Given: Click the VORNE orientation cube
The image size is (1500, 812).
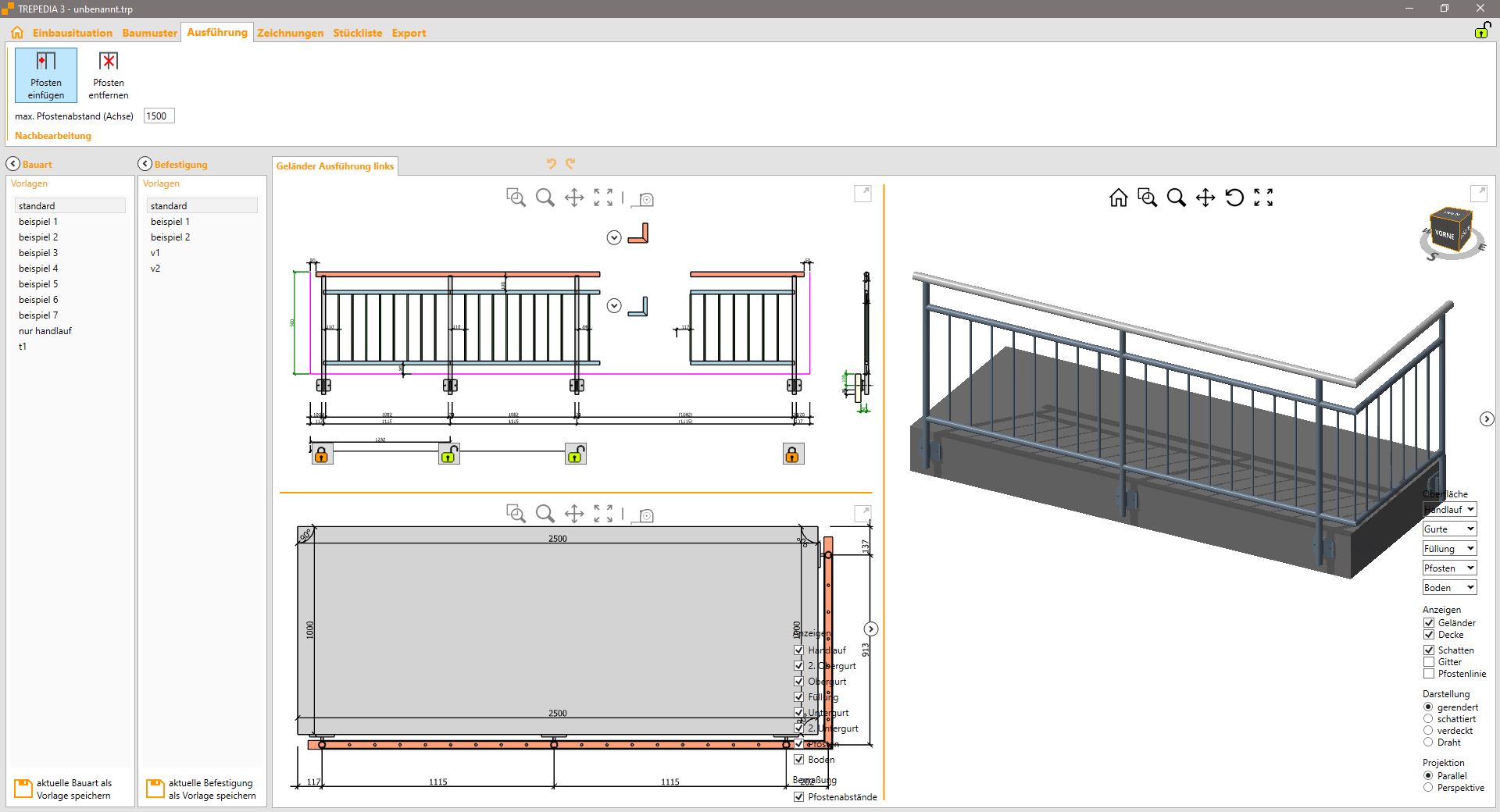Looking at the screenshot, I should click(x=1446, y=233).
